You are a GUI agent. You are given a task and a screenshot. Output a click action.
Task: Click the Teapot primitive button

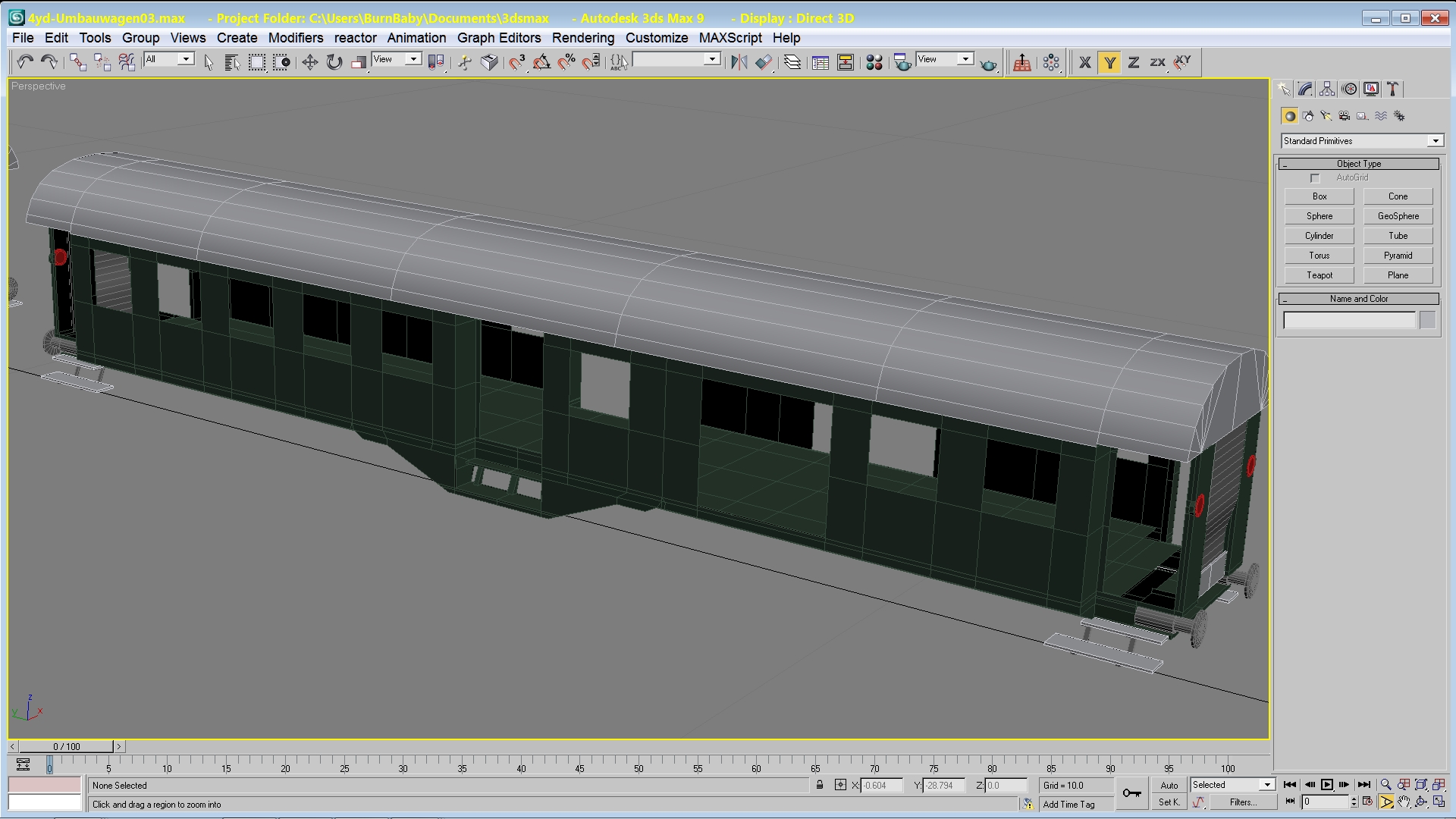(x=1319, y=275)
